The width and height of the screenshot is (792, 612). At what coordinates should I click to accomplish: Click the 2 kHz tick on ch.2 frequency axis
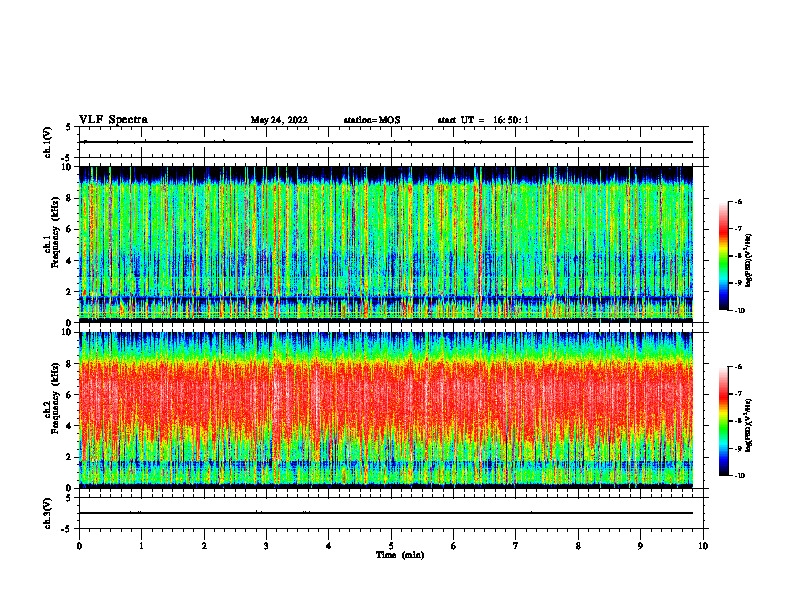click(x=70, y=457)
